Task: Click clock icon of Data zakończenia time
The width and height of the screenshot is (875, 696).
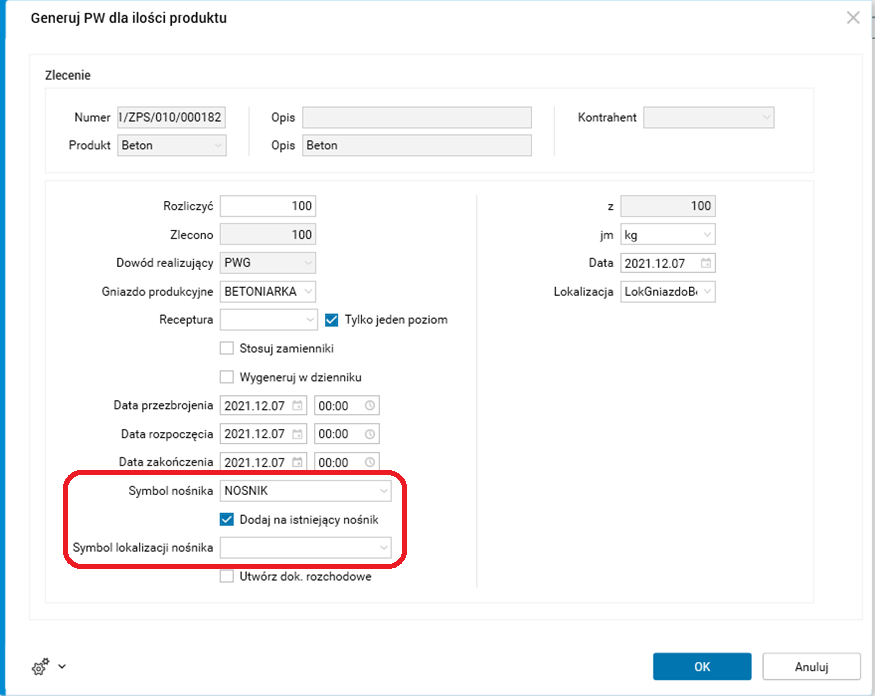Action: pos(370,463)
